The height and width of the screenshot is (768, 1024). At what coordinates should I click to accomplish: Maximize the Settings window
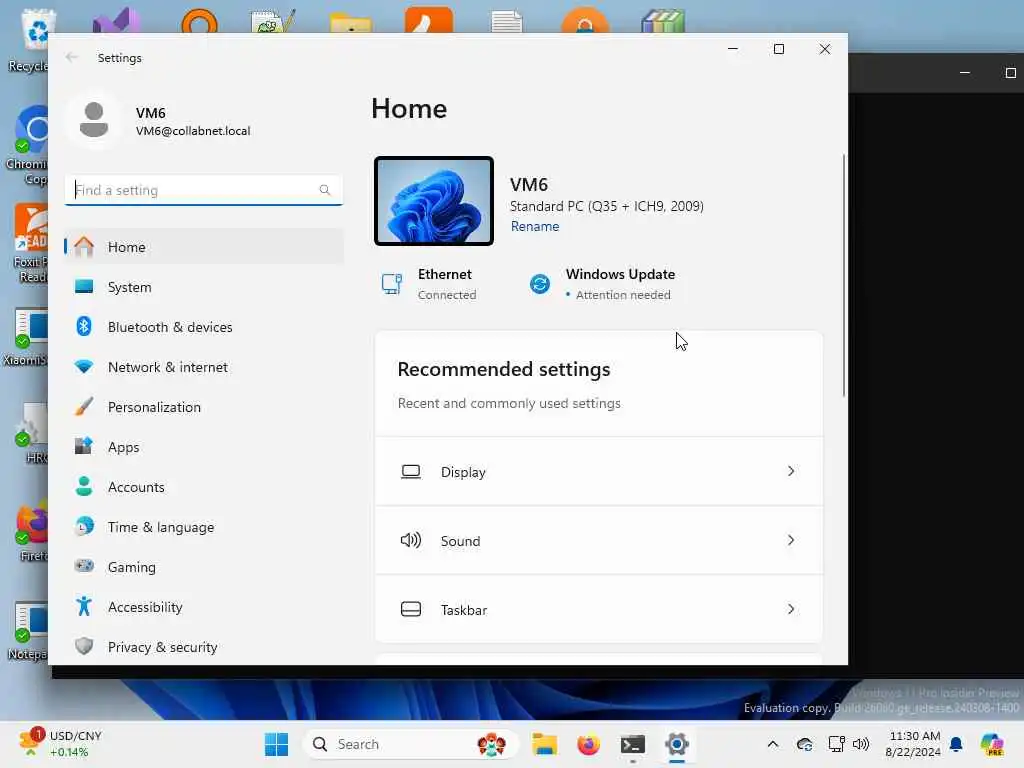[778, 49]
